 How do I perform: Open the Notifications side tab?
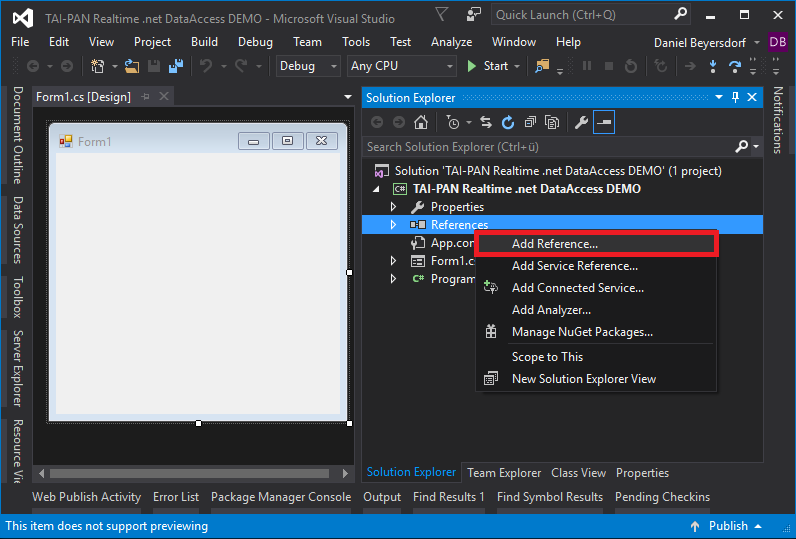pos(777,120)
